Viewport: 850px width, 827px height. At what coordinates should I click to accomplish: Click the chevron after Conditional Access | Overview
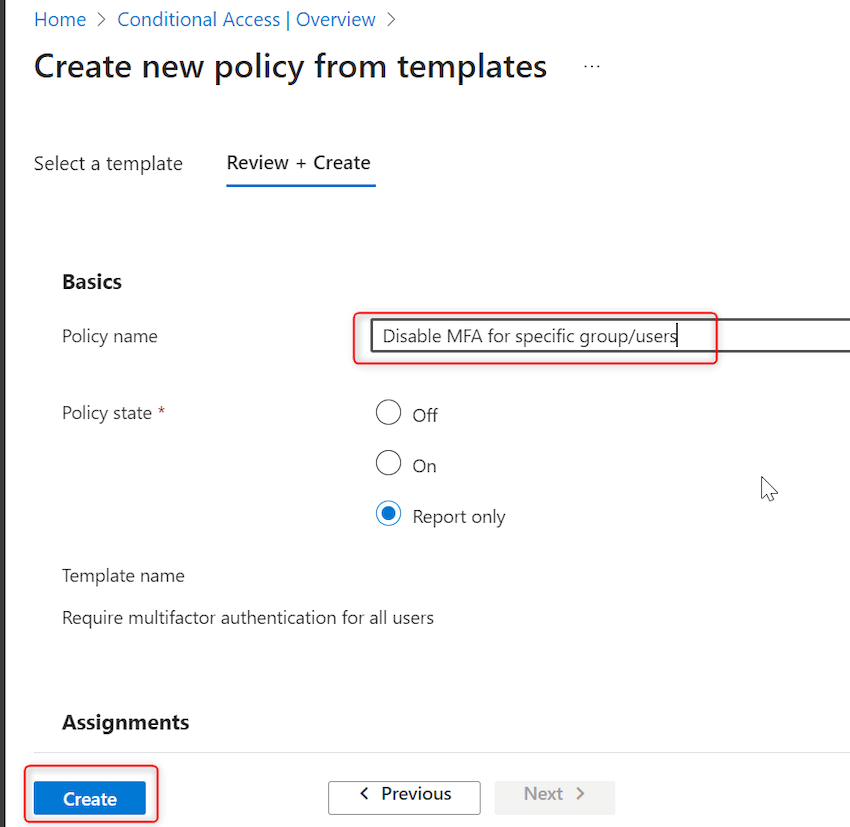pos(390,19)
